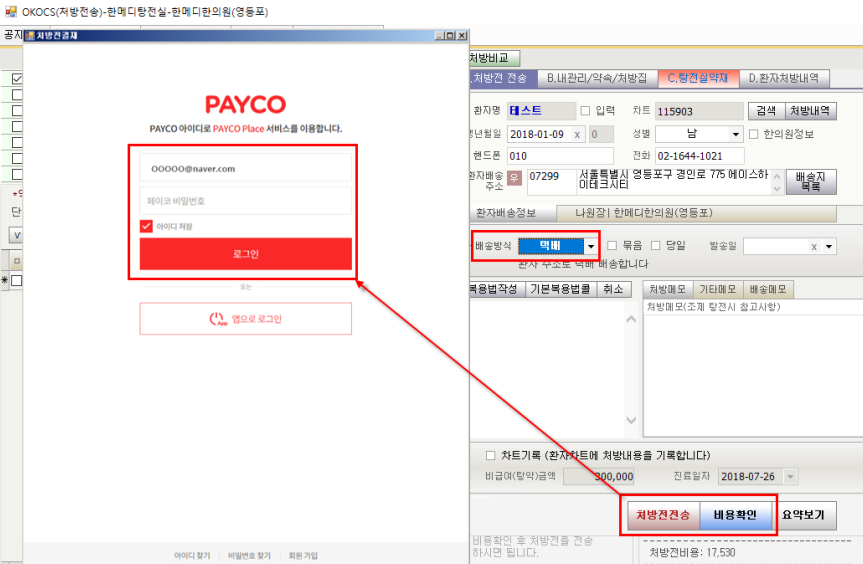Open the 회원 가입 link
The height and width of the screenshot is (564, 863).
tap(303, 556)
